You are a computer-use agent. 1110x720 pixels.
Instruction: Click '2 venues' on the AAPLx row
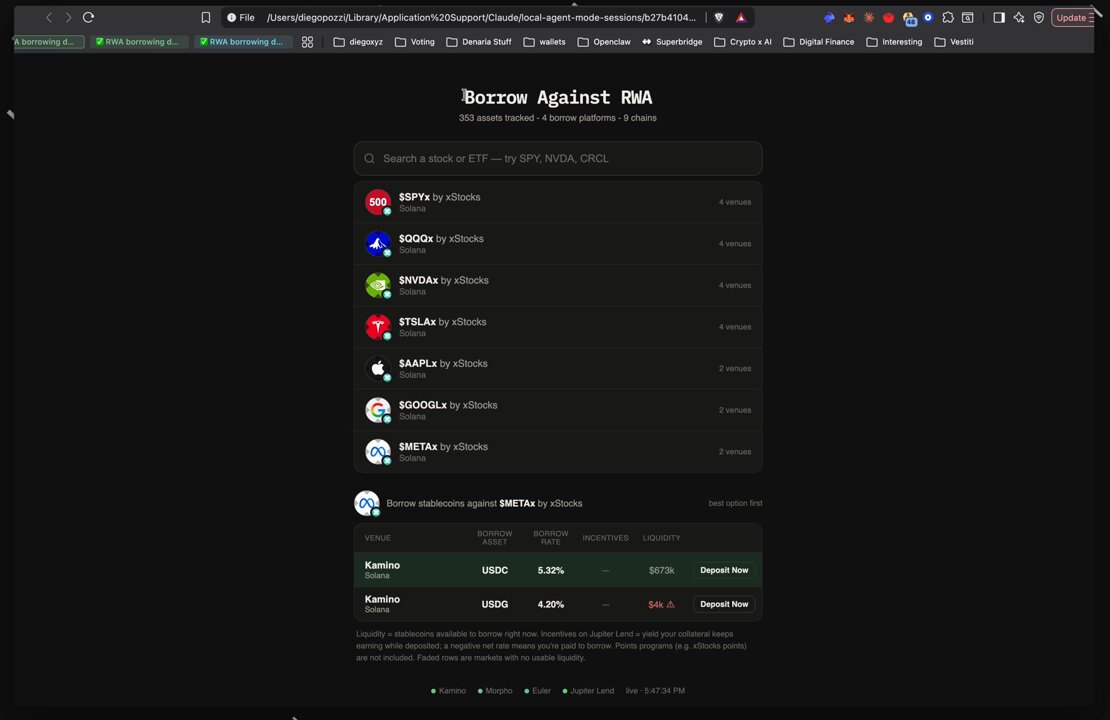point(735,369)
